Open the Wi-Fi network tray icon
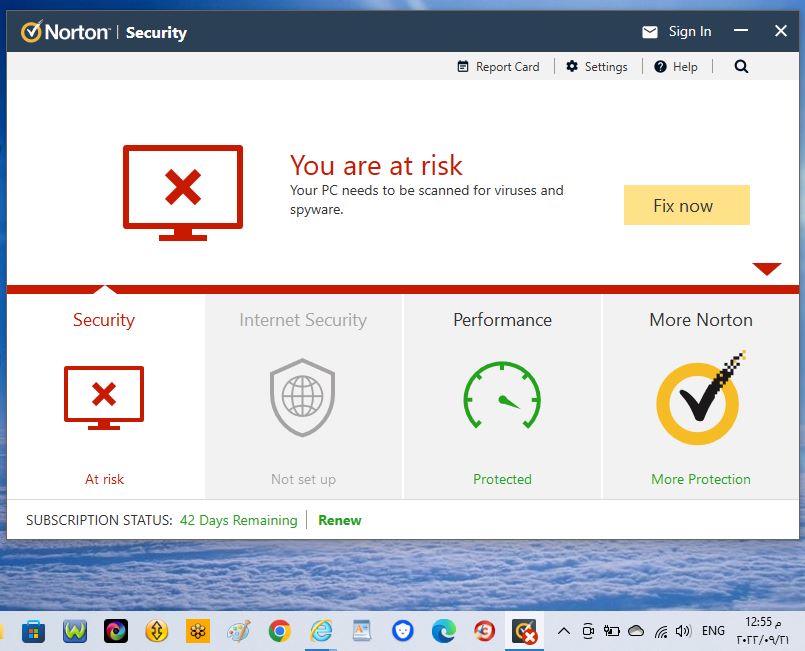Screen dimensions: 805x651 (x=661, y=631)
